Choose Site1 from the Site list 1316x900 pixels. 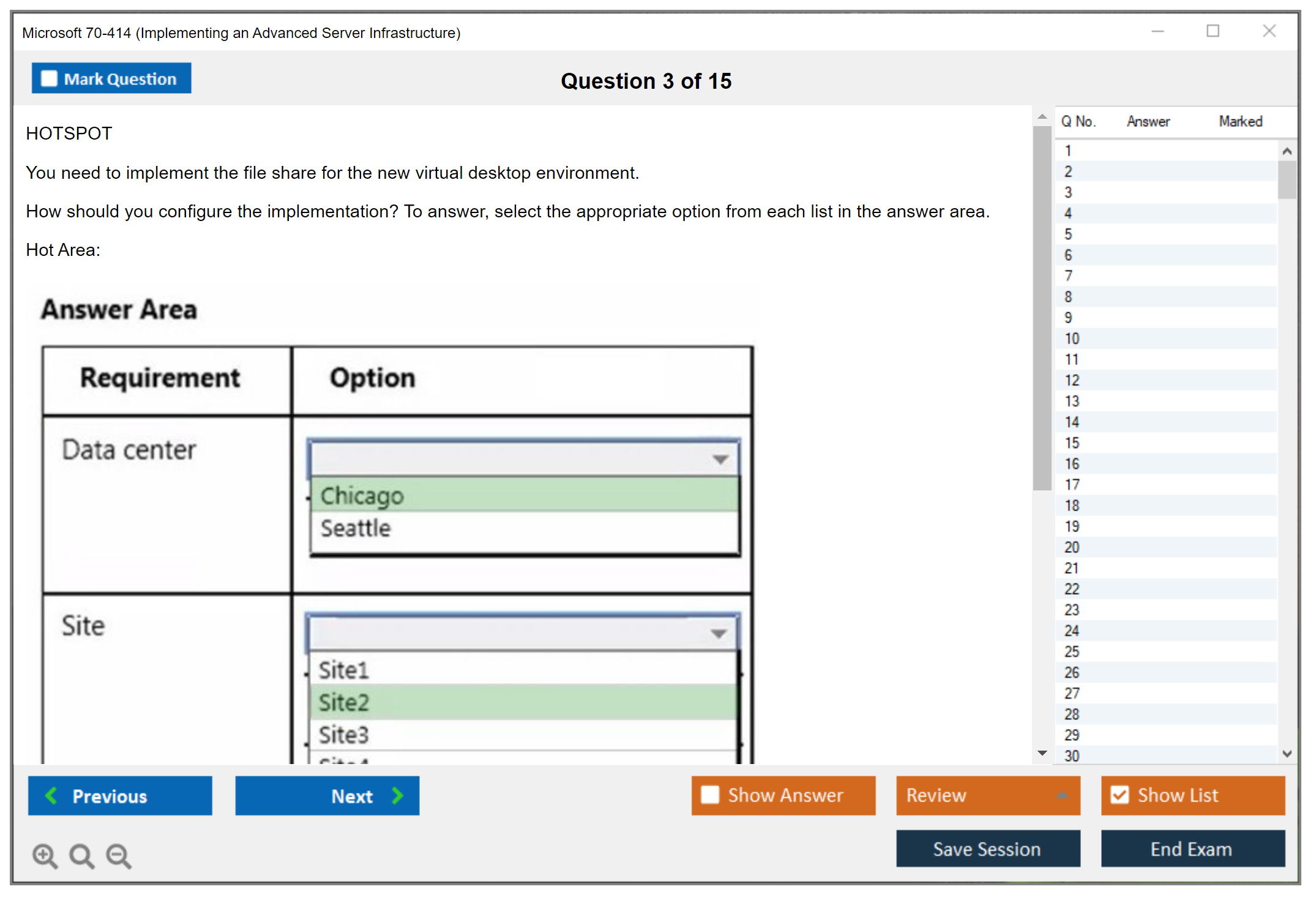pos(343,670)
